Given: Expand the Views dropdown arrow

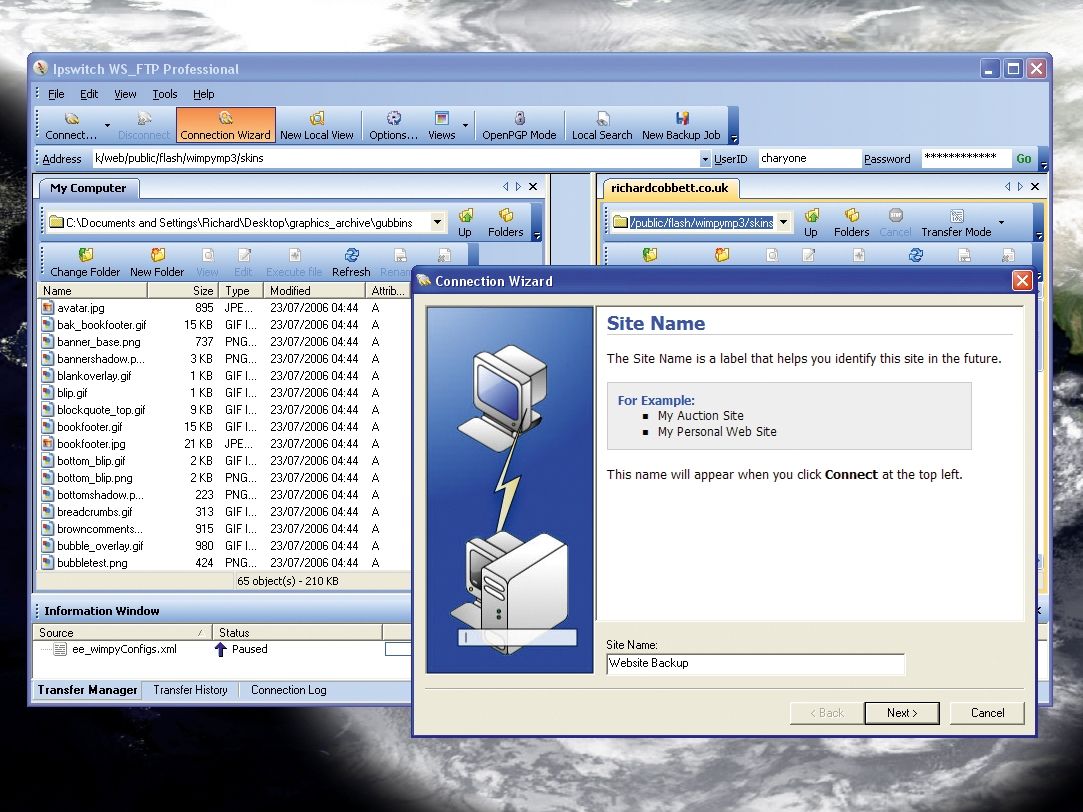Looking at the screenshot, I should [465, 126].
